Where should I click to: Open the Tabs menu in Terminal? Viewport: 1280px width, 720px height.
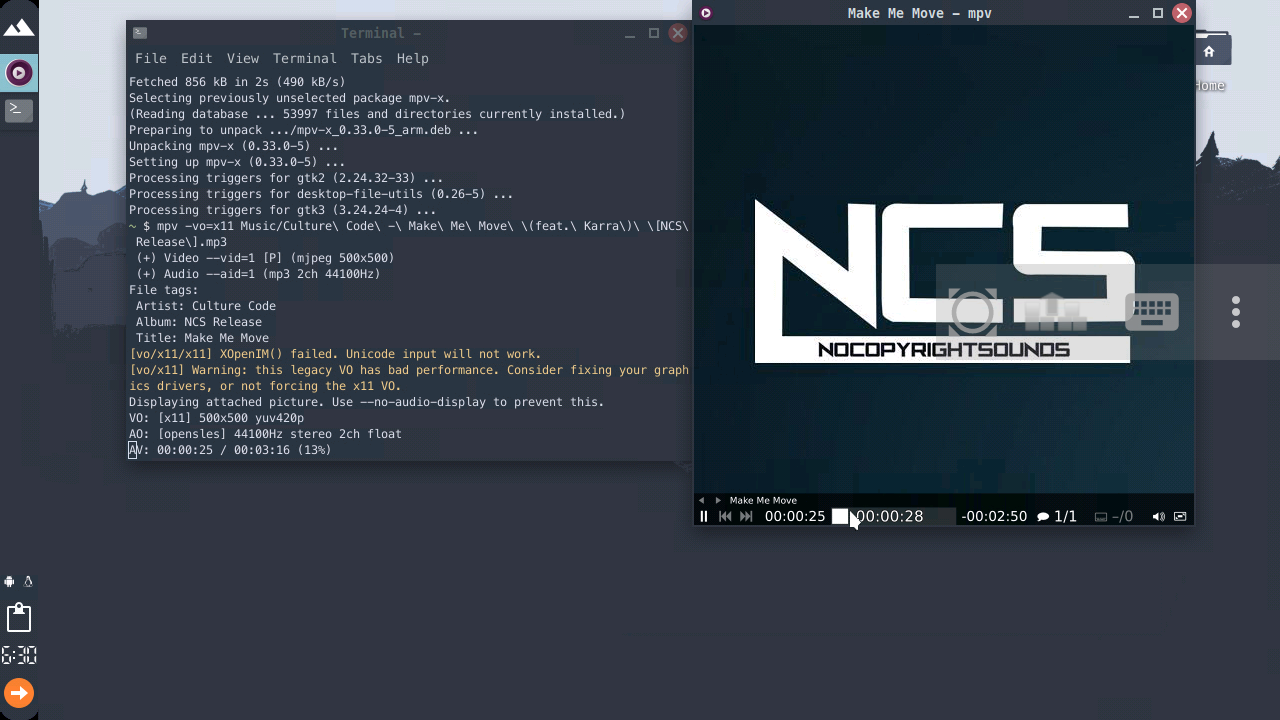point(366,58)
